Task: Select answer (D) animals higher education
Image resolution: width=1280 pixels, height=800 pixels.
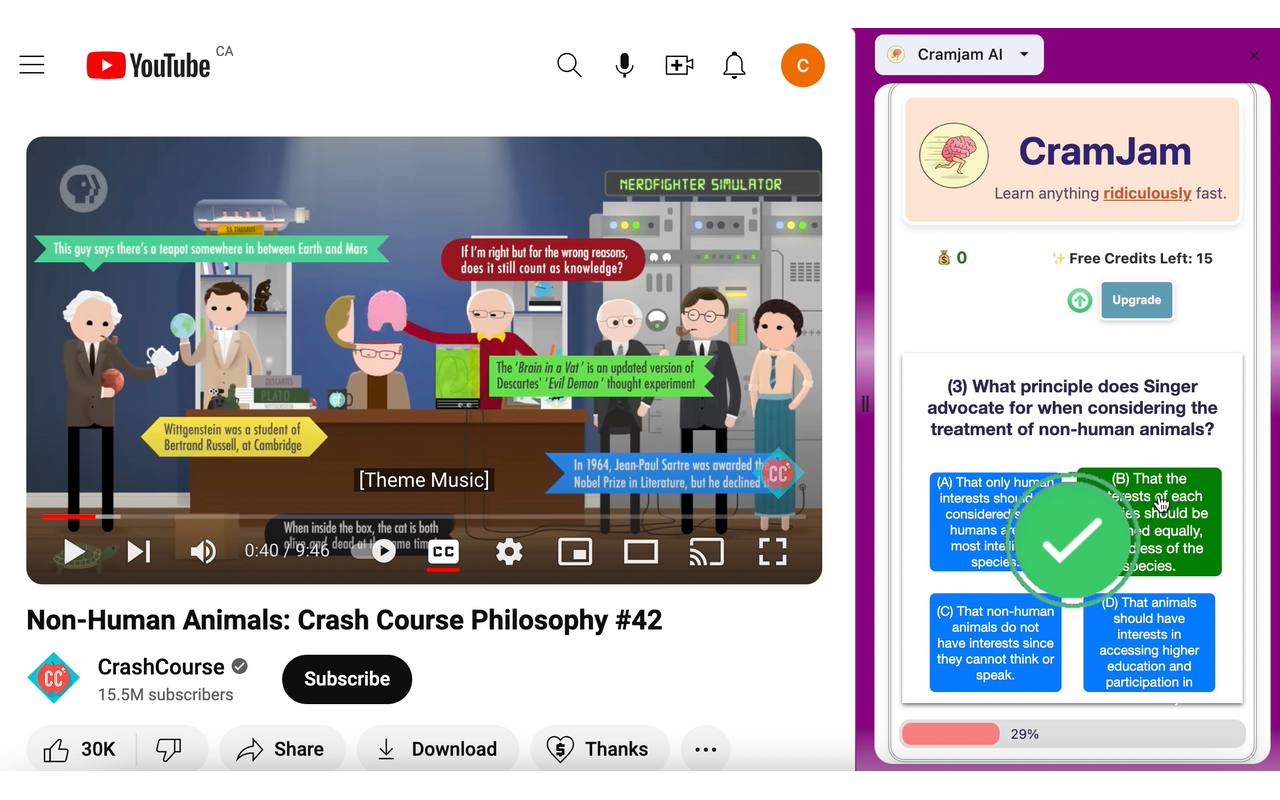Action: 1149,643
